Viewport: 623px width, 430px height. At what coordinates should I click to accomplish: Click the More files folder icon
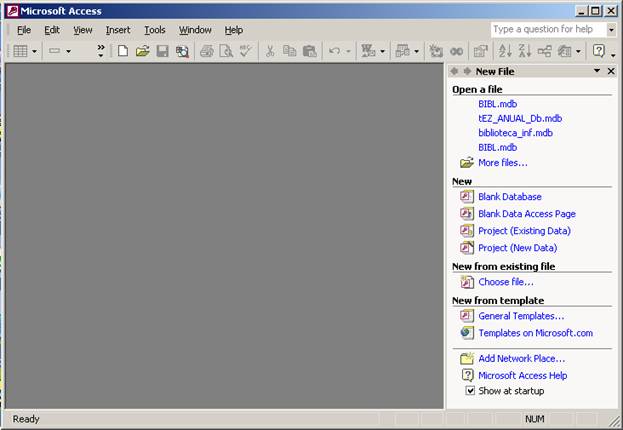coord(466,163)
